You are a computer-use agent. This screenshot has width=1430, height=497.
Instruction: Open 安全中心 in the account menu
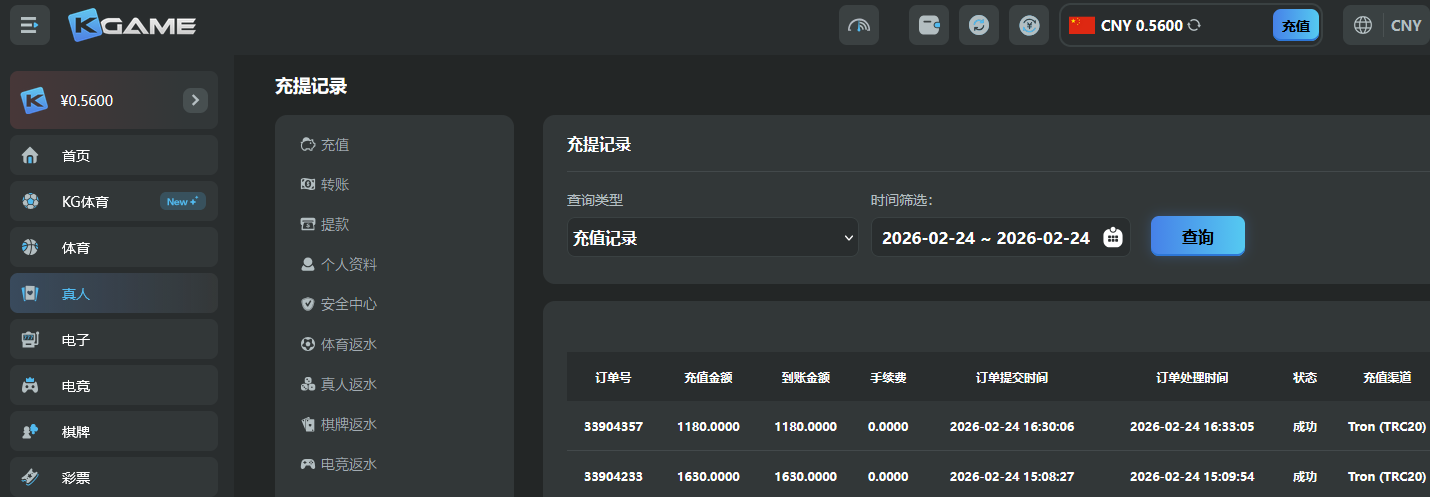(x=348, y=304)
